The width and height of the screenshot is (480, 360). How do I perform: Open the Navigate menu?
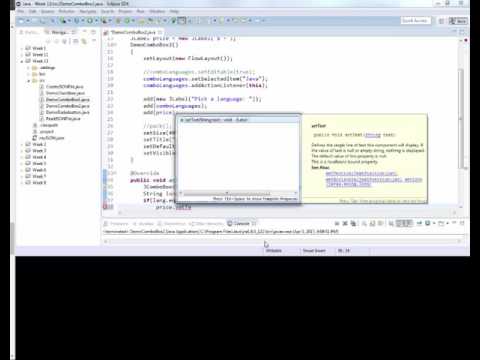click(x=88, y=11)
